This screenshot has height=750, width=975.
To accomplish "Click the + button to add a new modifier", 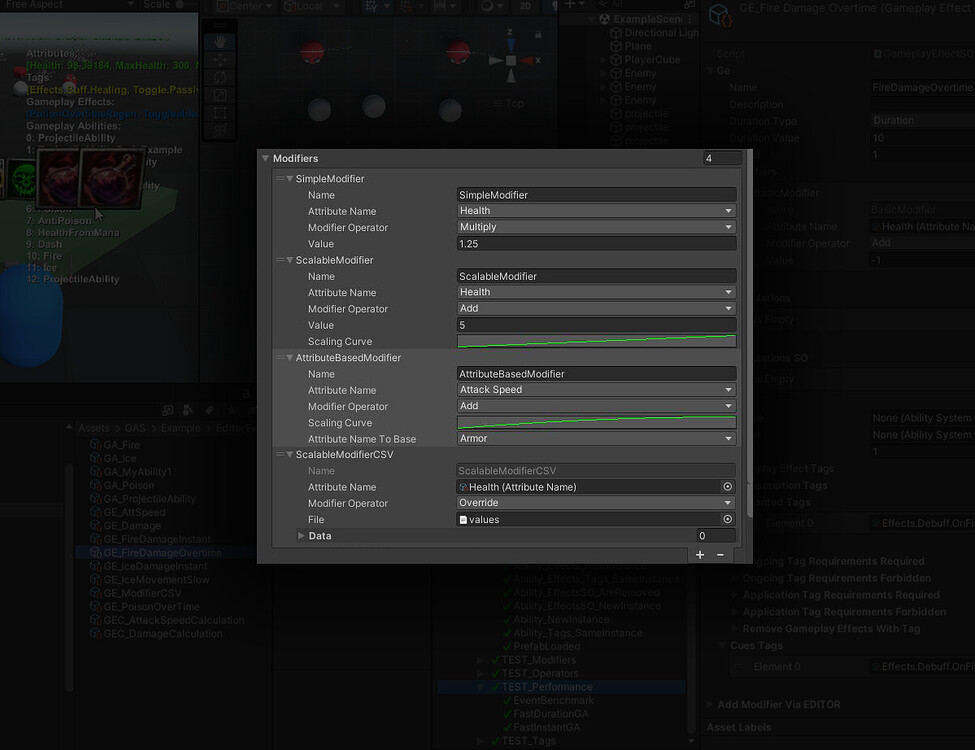I will pos(699,554).
